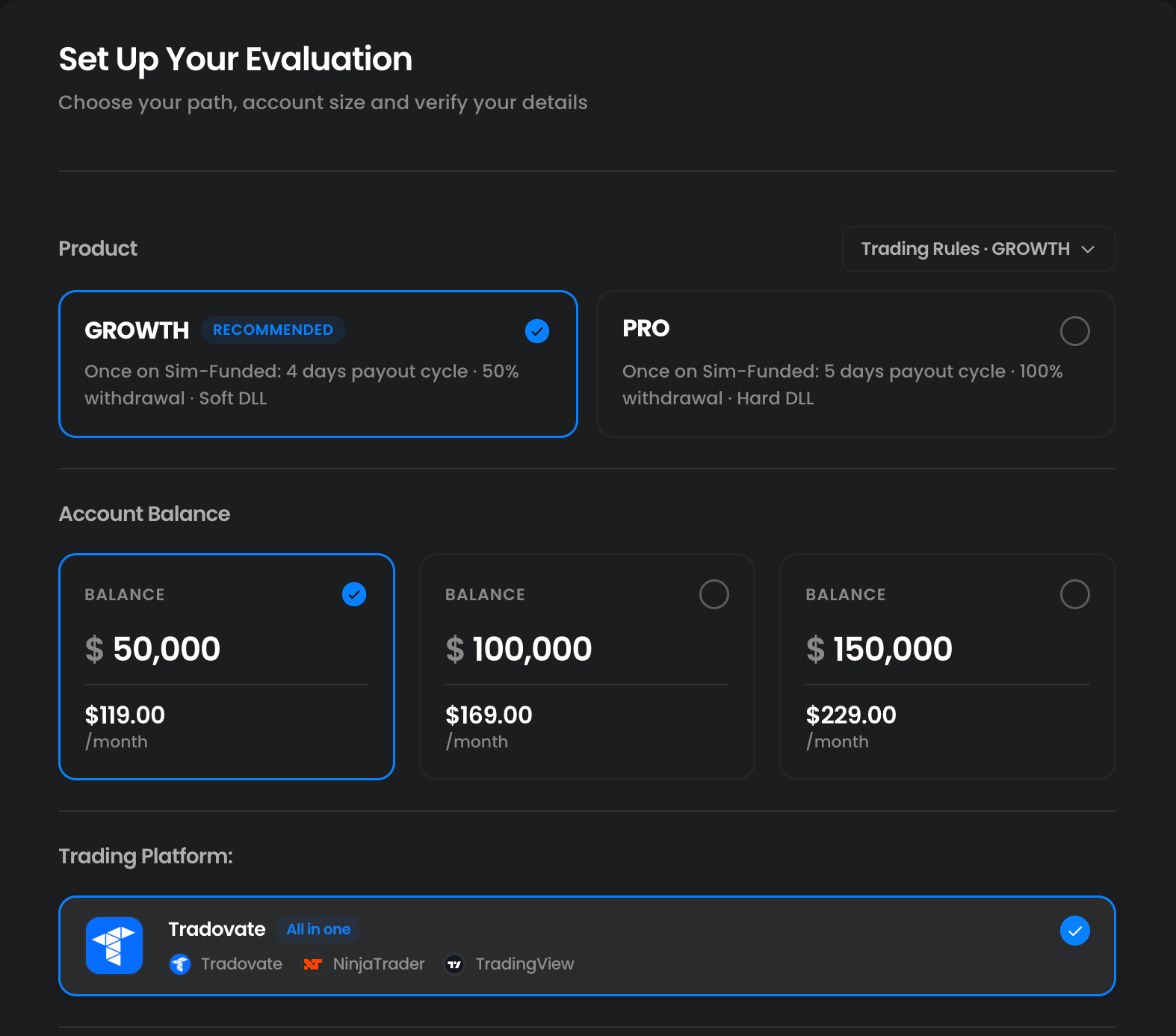Toggle the Tradovate platform selected checkmark
Viewport: 1176px width, 1036px height.
pos(1075,931)
